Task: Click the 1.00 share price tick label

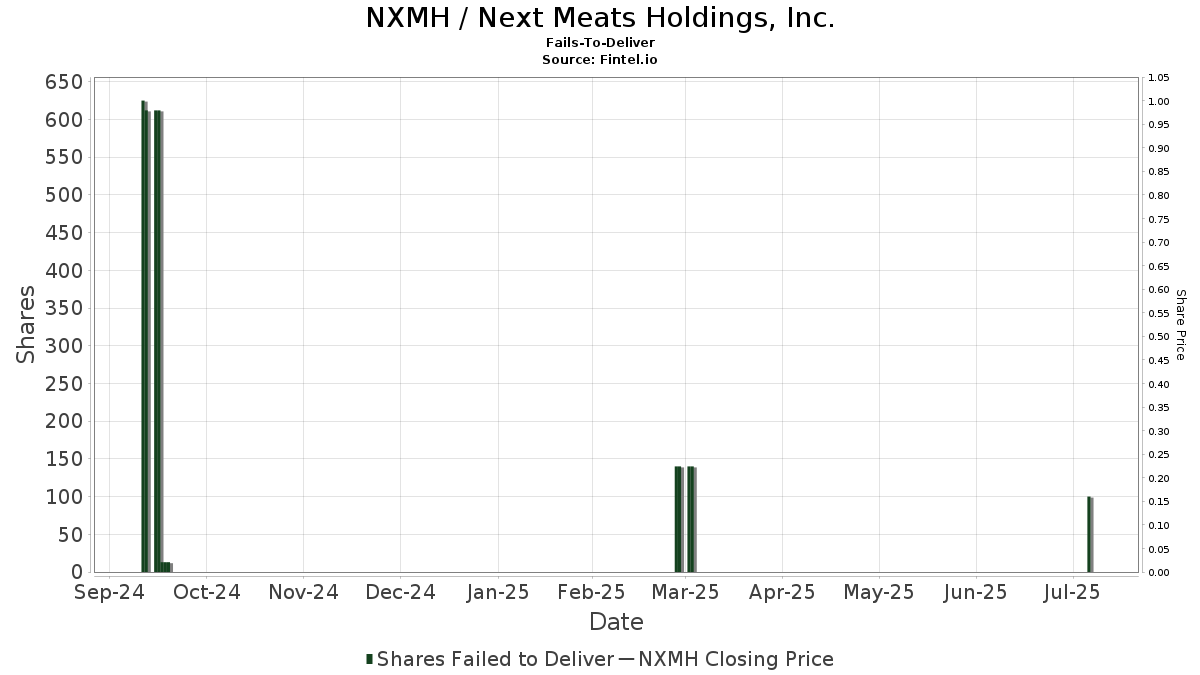Action: [x=1158, y=102]
